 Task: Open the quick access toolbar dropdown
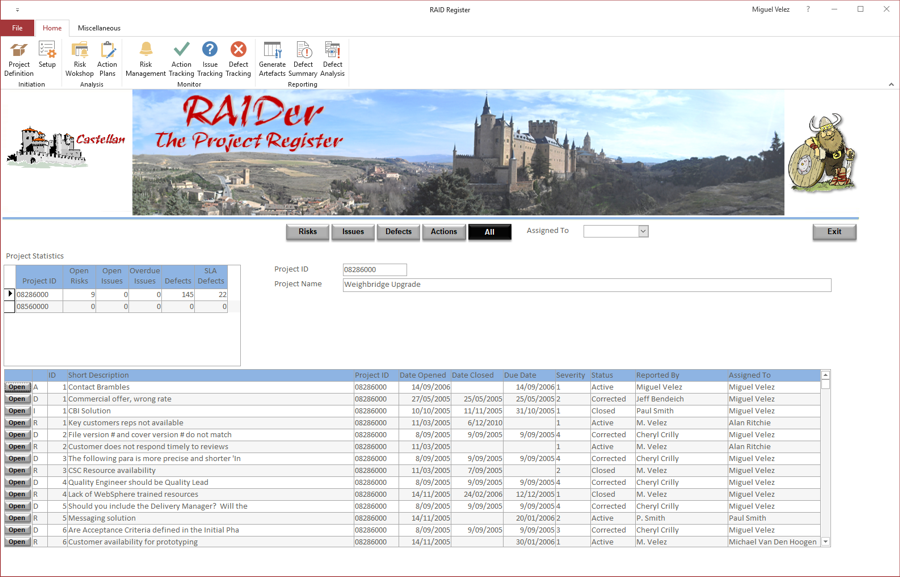click(x=17, y=10)
